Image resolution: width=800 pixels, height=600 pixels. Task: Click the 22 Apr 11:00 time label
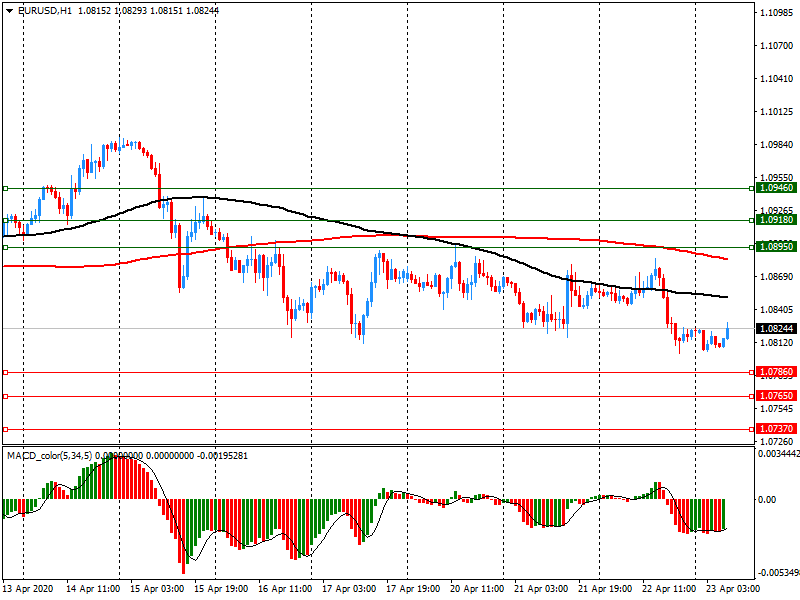(x=669, y=589)
